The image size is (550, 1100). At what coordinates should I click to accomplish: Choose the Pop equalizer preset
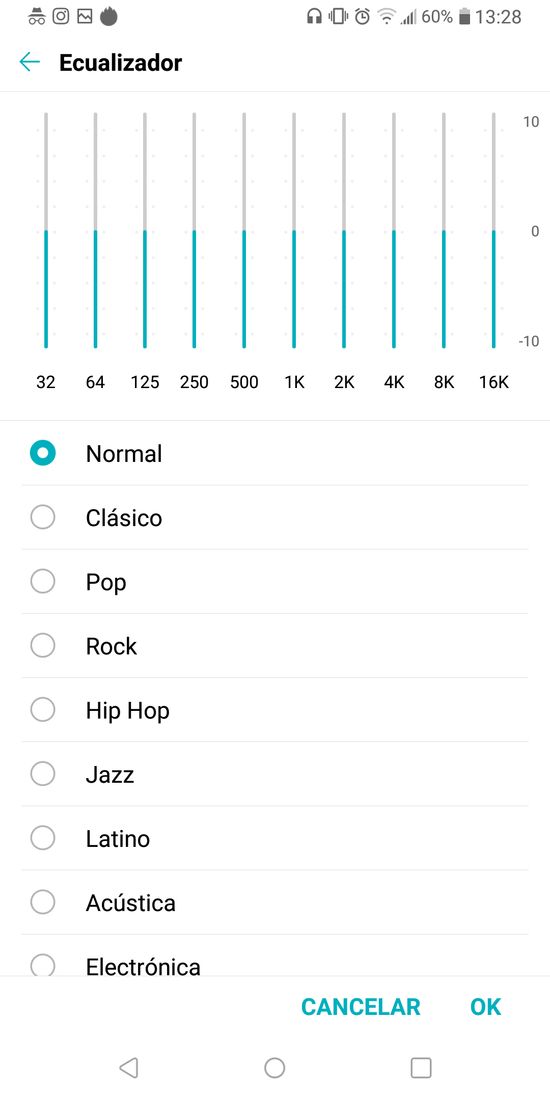click(274, 582)
